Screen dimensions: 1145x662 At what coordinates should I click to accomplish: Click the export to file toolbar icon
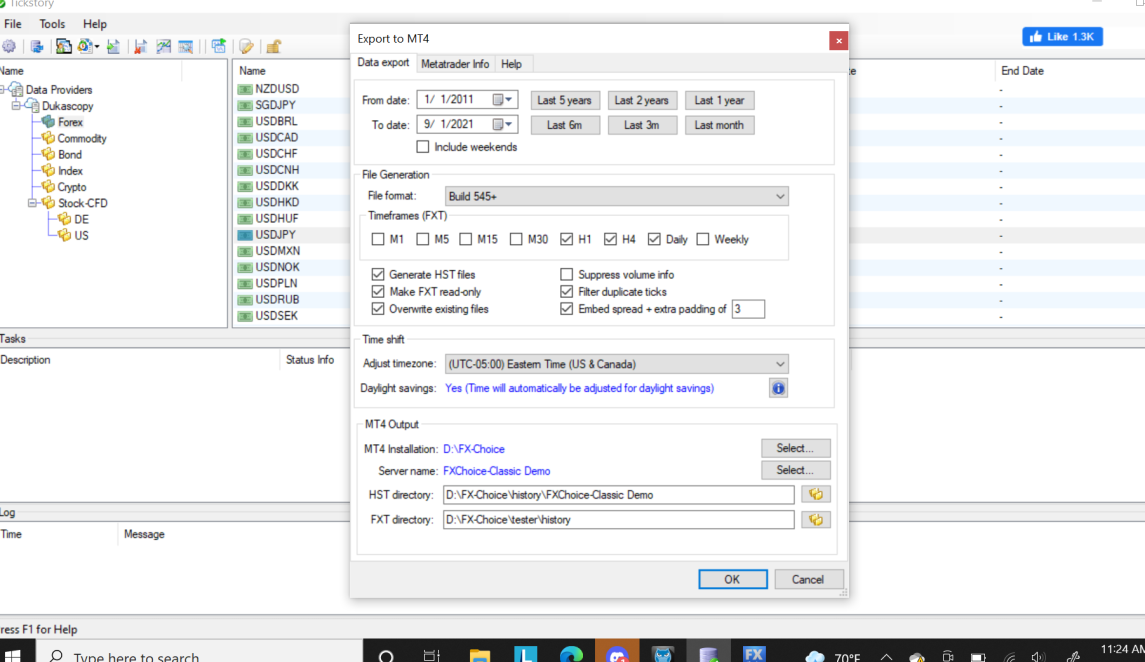(85, 46)
